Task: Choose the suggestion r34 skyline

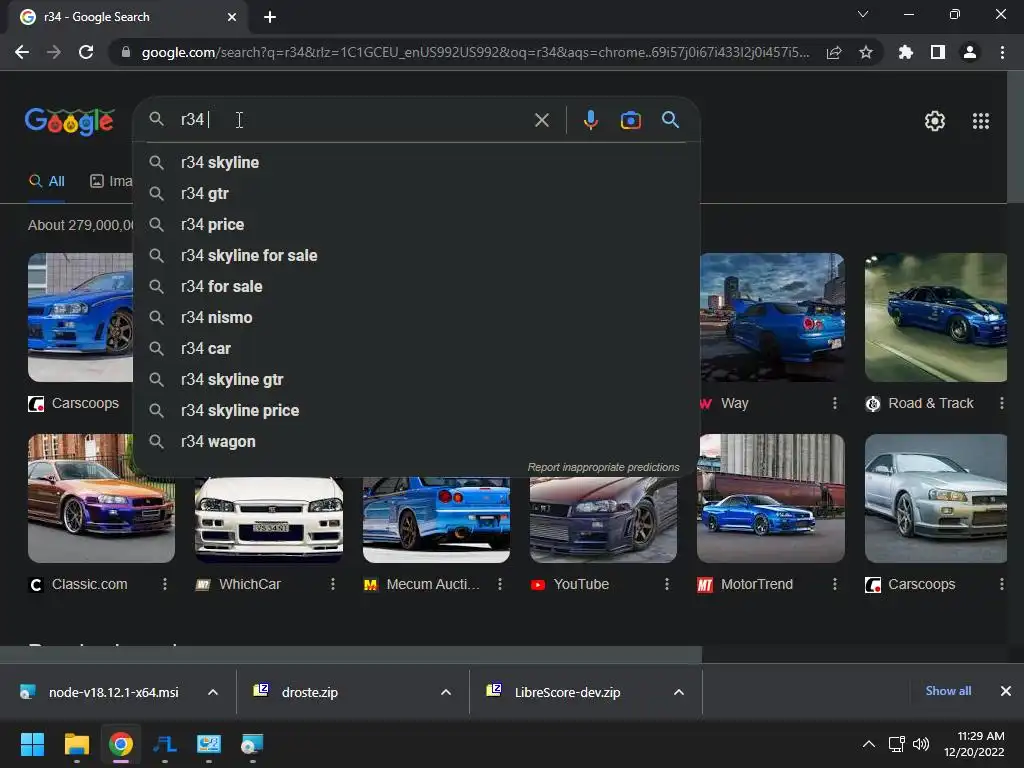Action: [x=416, y=163]
